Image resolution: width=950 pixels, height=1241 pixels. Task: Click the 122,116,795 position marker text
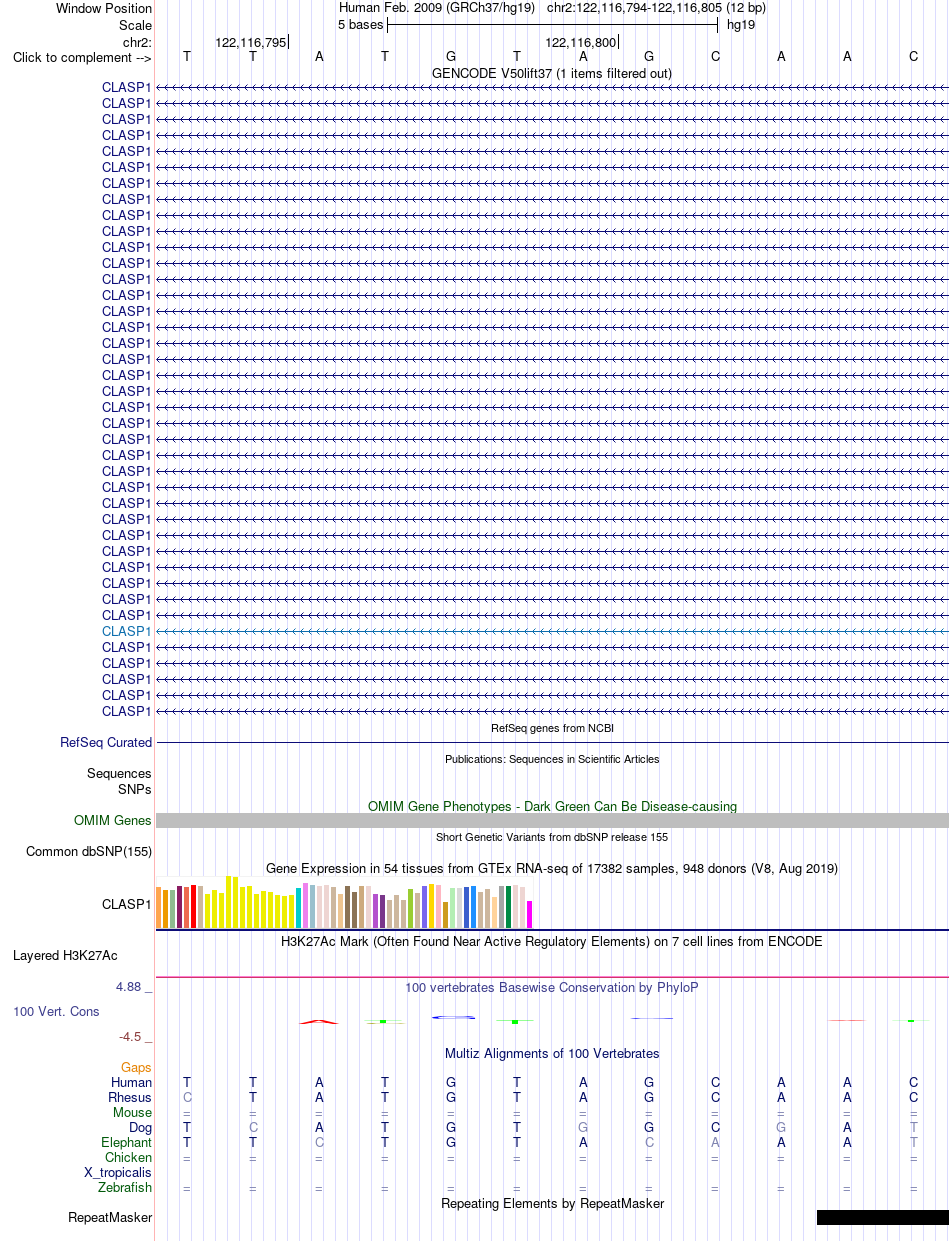click(x=251, y=42)
